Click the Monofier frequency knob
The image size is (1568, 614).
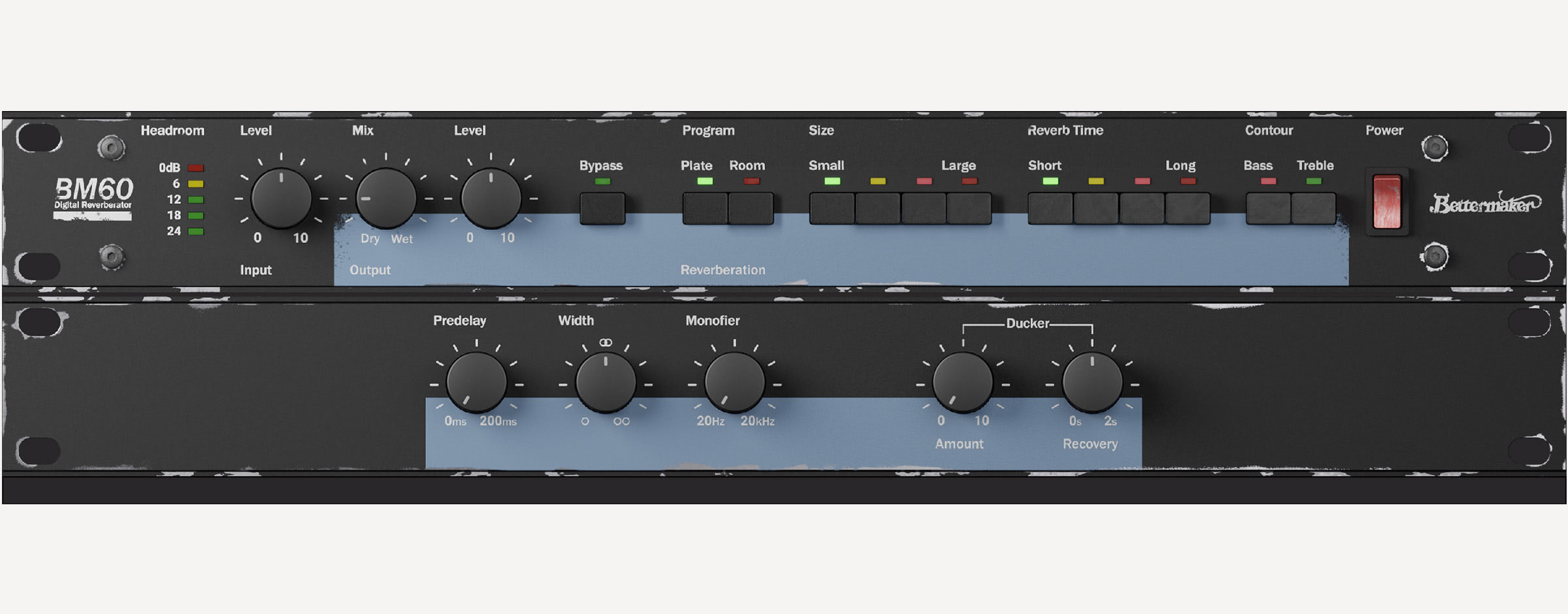click(734, 383)
